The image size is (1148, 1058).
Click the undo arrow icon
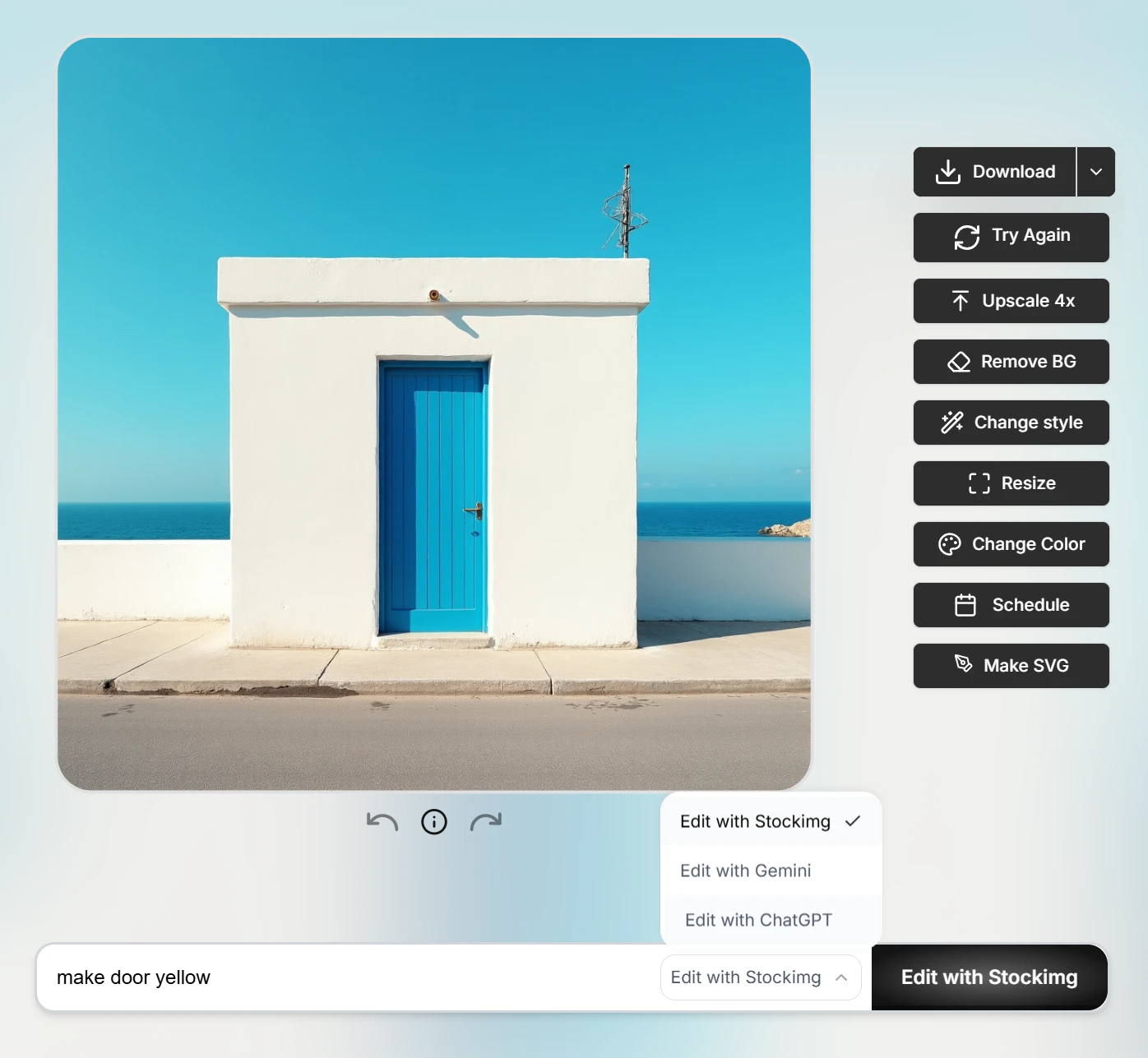[x=382, y=821]
